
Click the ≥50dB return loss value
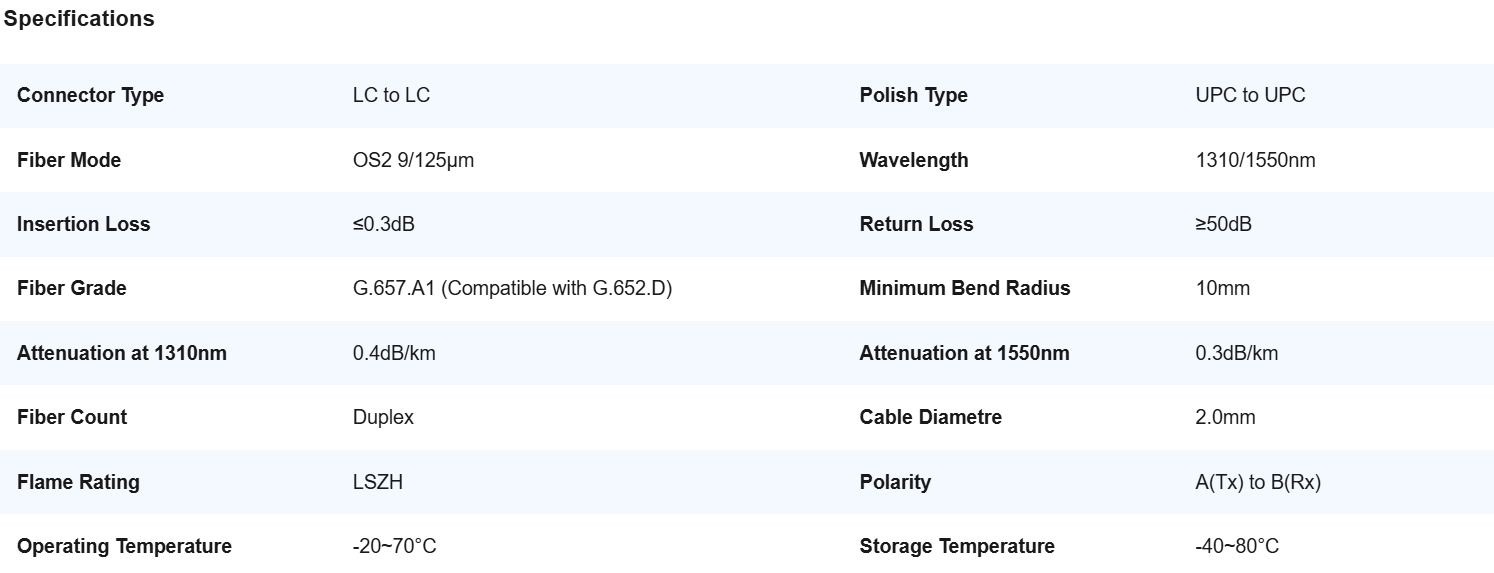(x=1223, y=224)
